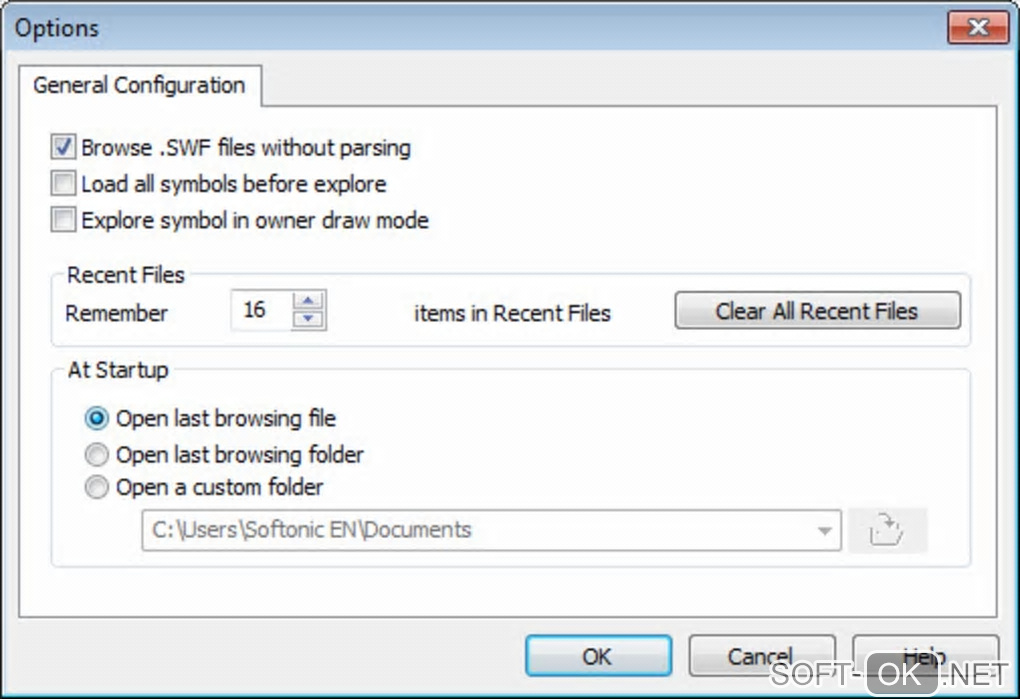Choose Open last browsing folder option

(98, 455)
